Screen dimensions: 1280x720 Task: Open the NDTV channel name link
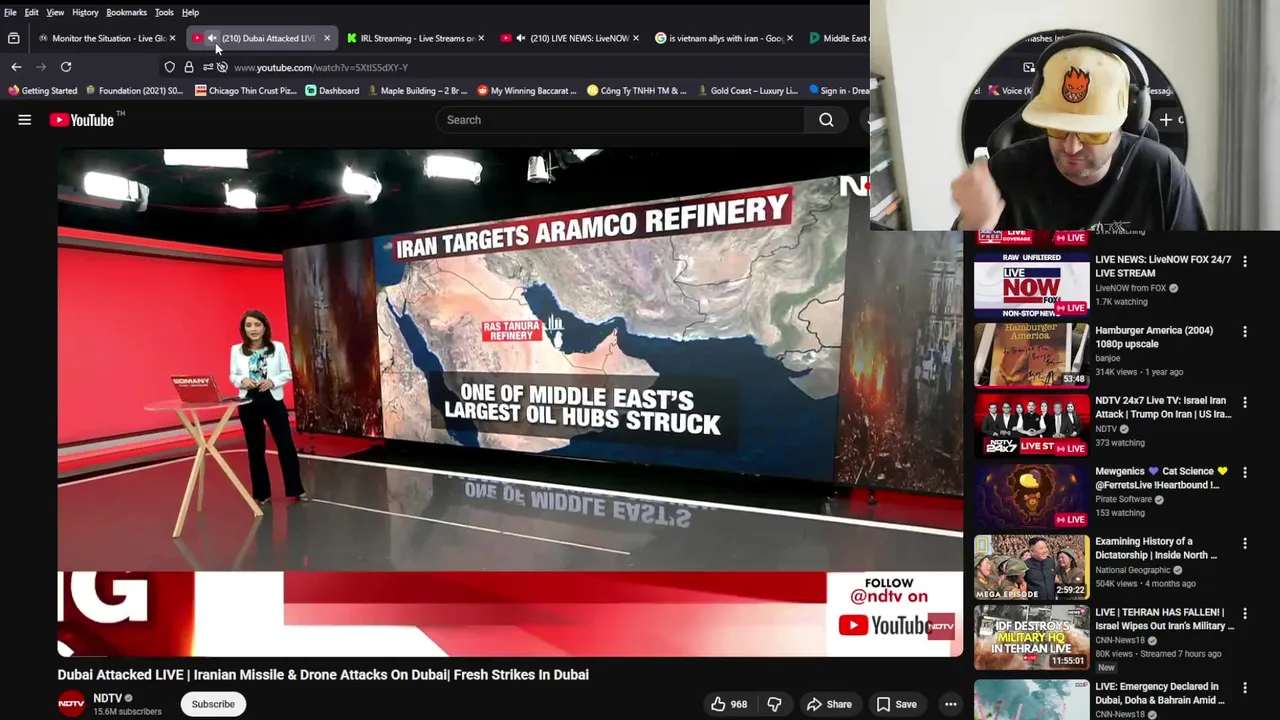coord(107,698)
